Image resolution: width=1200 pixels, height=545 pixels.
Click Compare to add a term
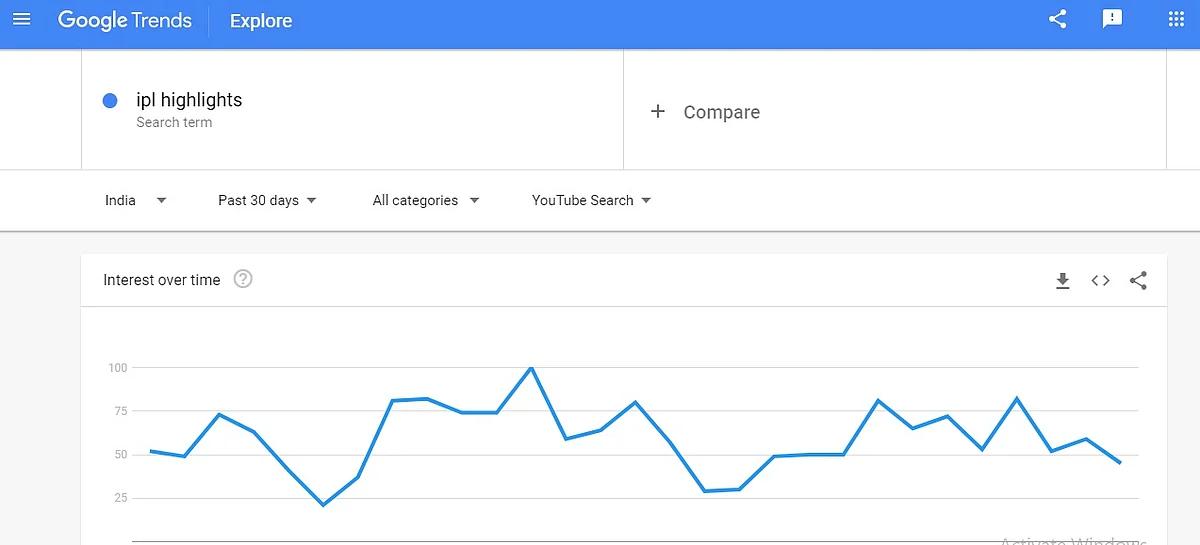point(722,112)
